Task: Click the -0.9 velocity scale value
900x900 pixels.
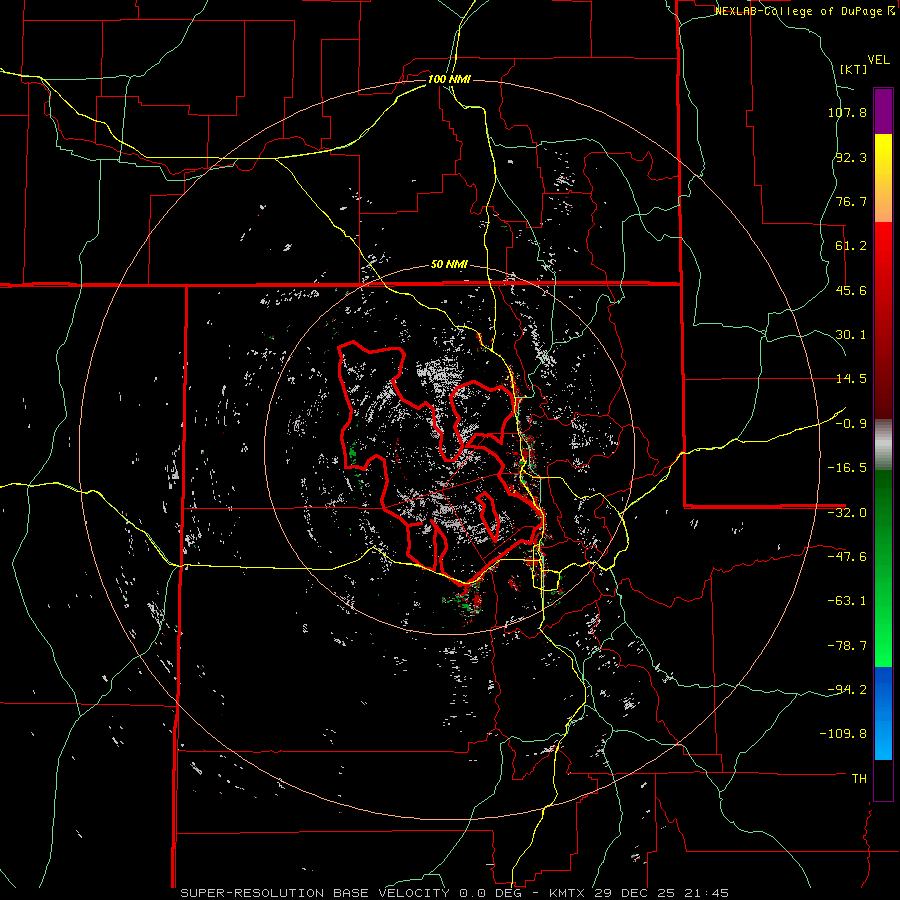Action: [851, 424]
